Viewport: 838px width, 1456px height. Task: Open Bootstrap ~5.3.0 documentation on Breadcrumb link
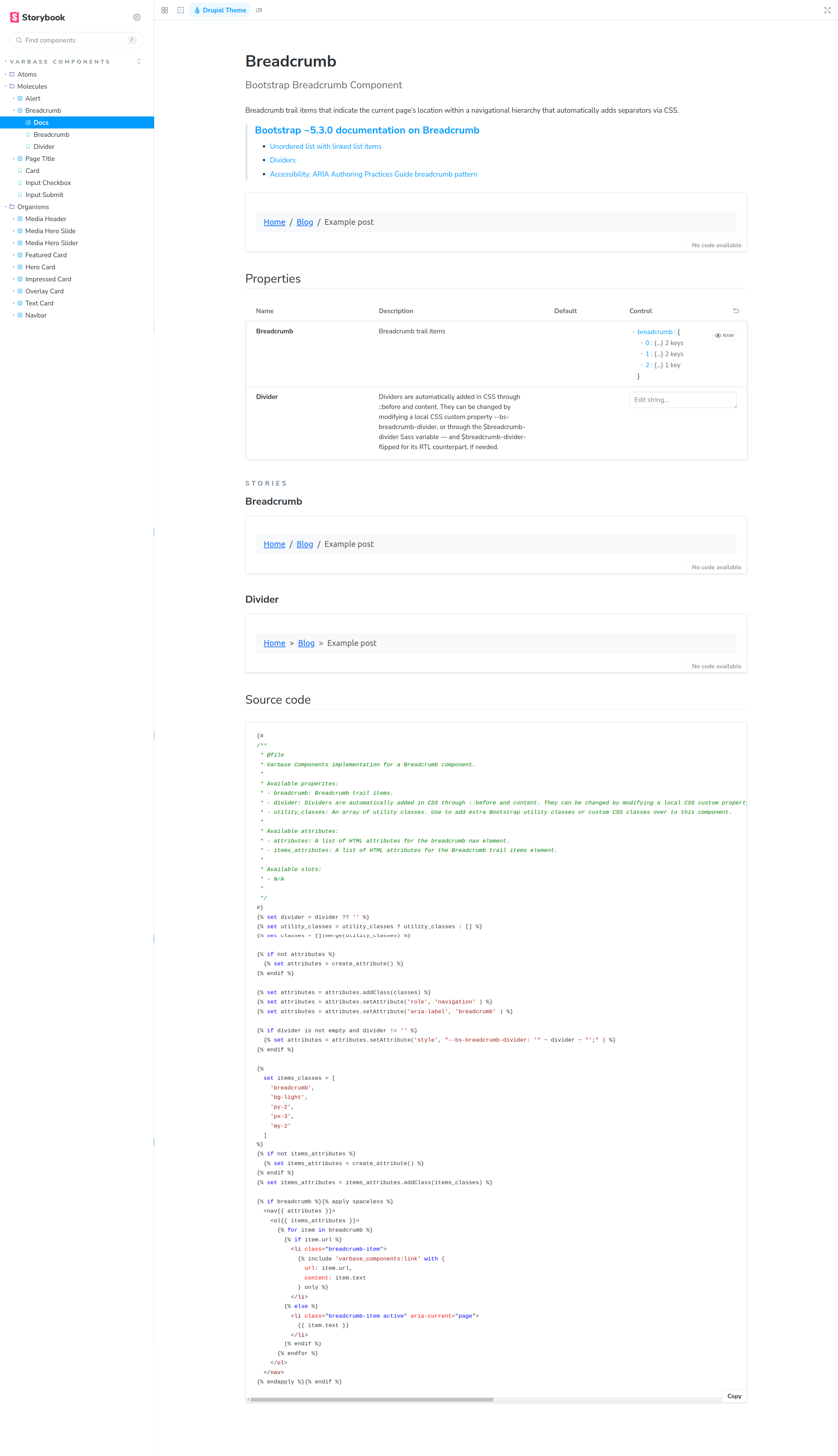pyautogui.click(x=366, y=130)
